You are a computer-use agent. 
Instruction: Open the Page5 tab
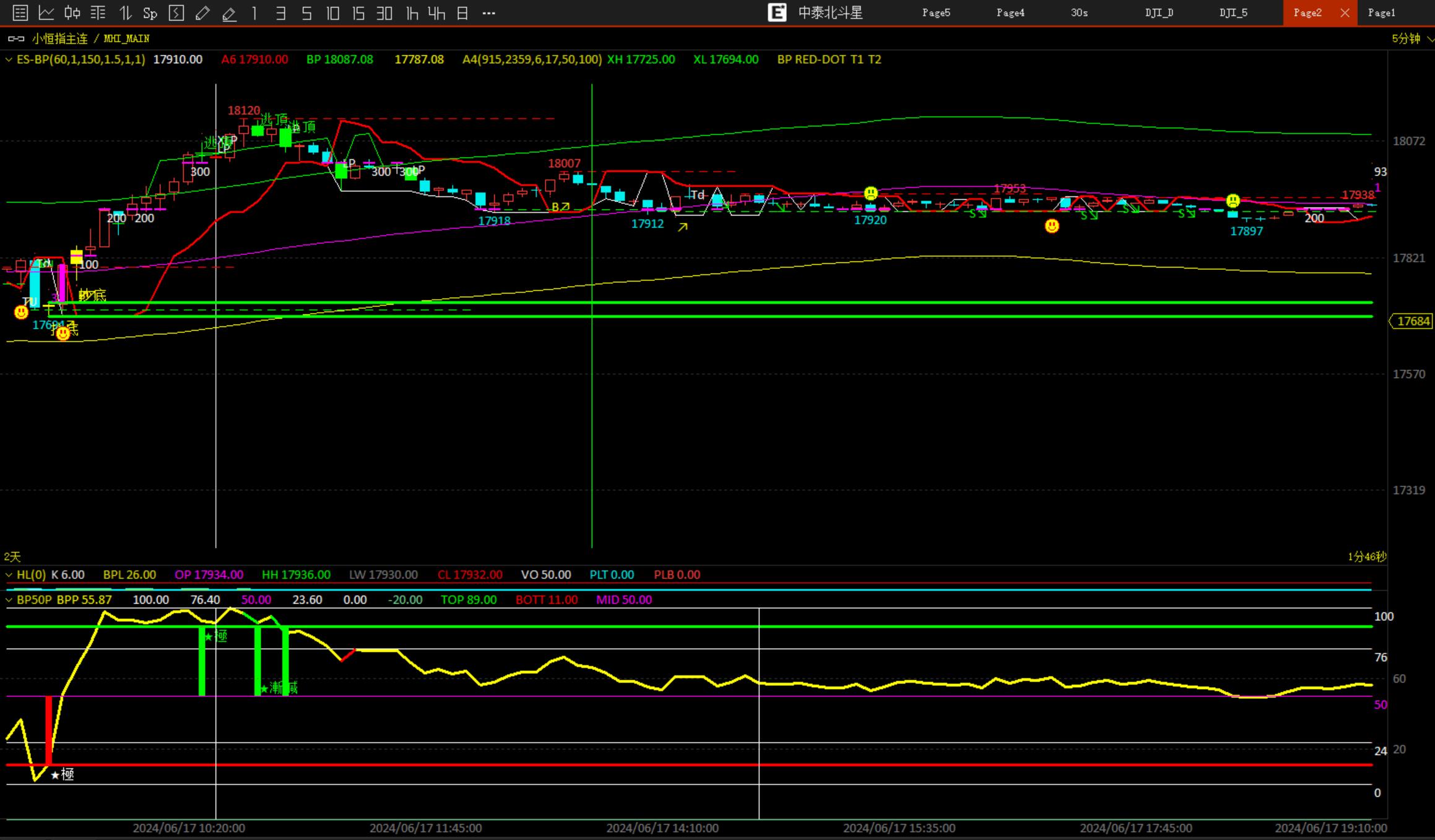point(936,13)
